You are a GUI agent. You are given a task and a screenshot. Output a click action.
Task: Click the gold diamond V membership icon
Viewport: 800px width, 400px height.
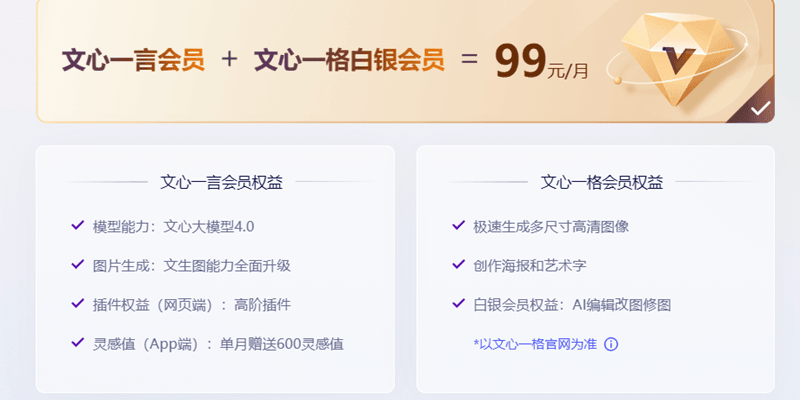678,59
